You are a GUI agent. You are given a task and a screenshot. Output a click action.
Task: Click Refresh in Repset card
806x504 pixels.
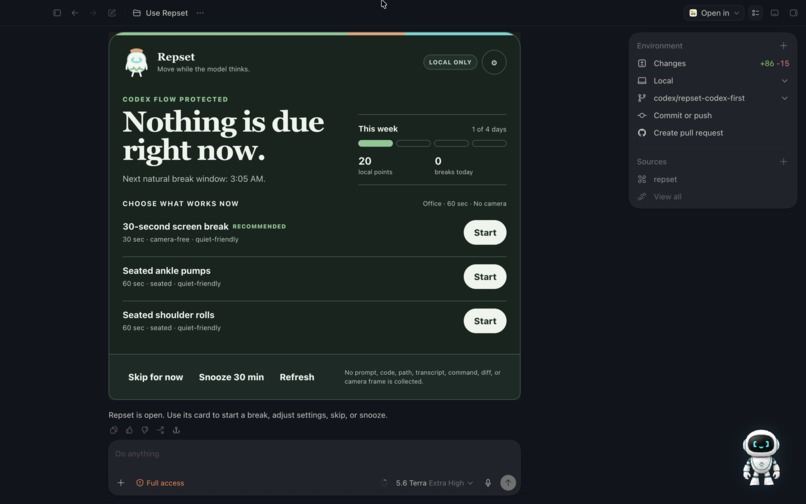(297, 377)
